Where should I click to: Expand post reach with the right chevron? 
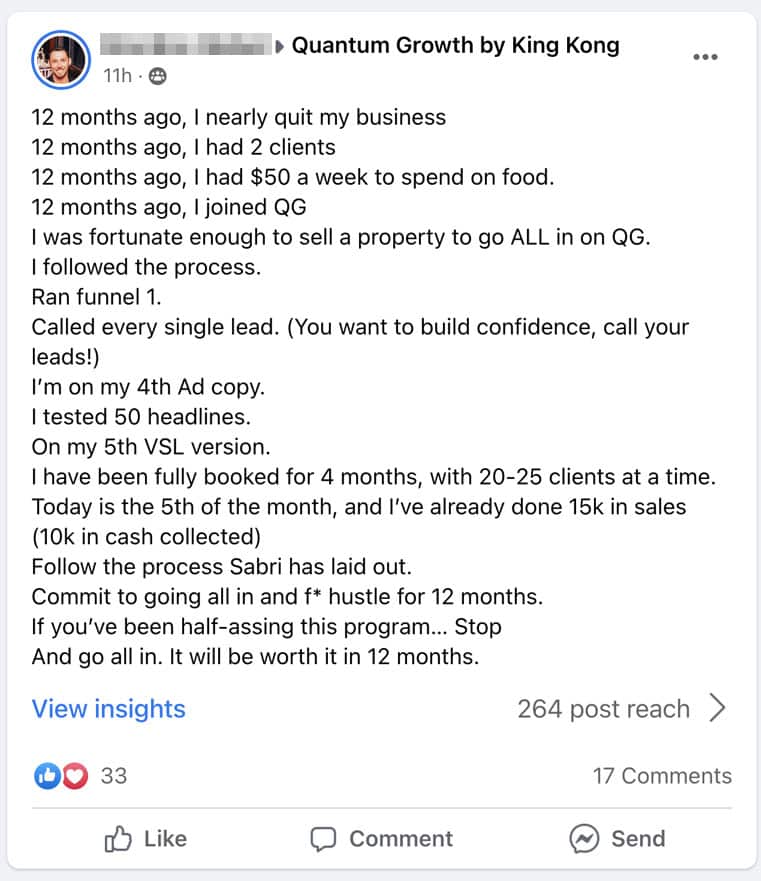[x=717, y=709]
